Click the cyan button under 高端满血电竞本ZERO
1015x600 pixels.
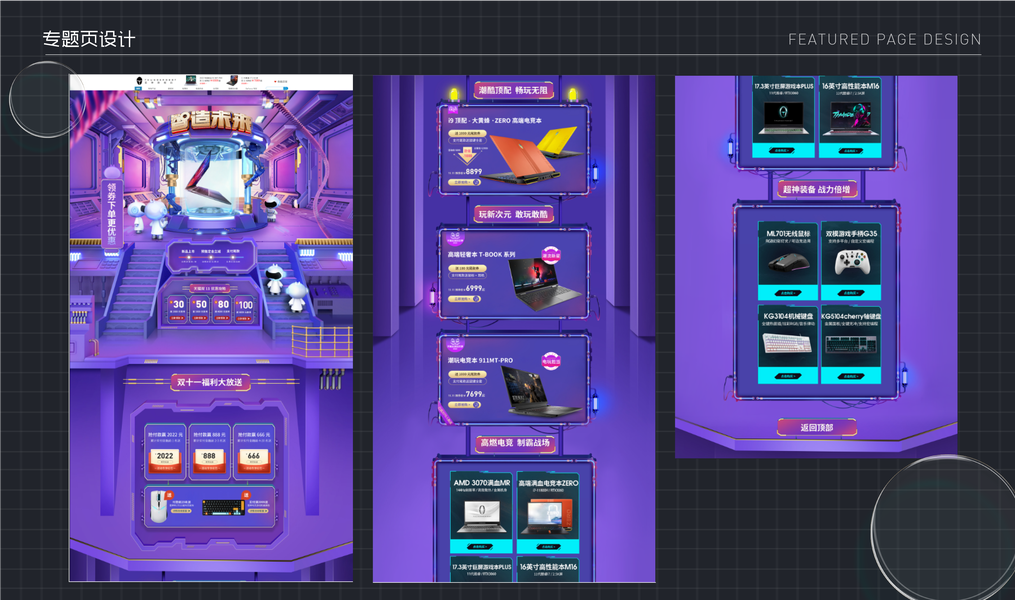548,547
